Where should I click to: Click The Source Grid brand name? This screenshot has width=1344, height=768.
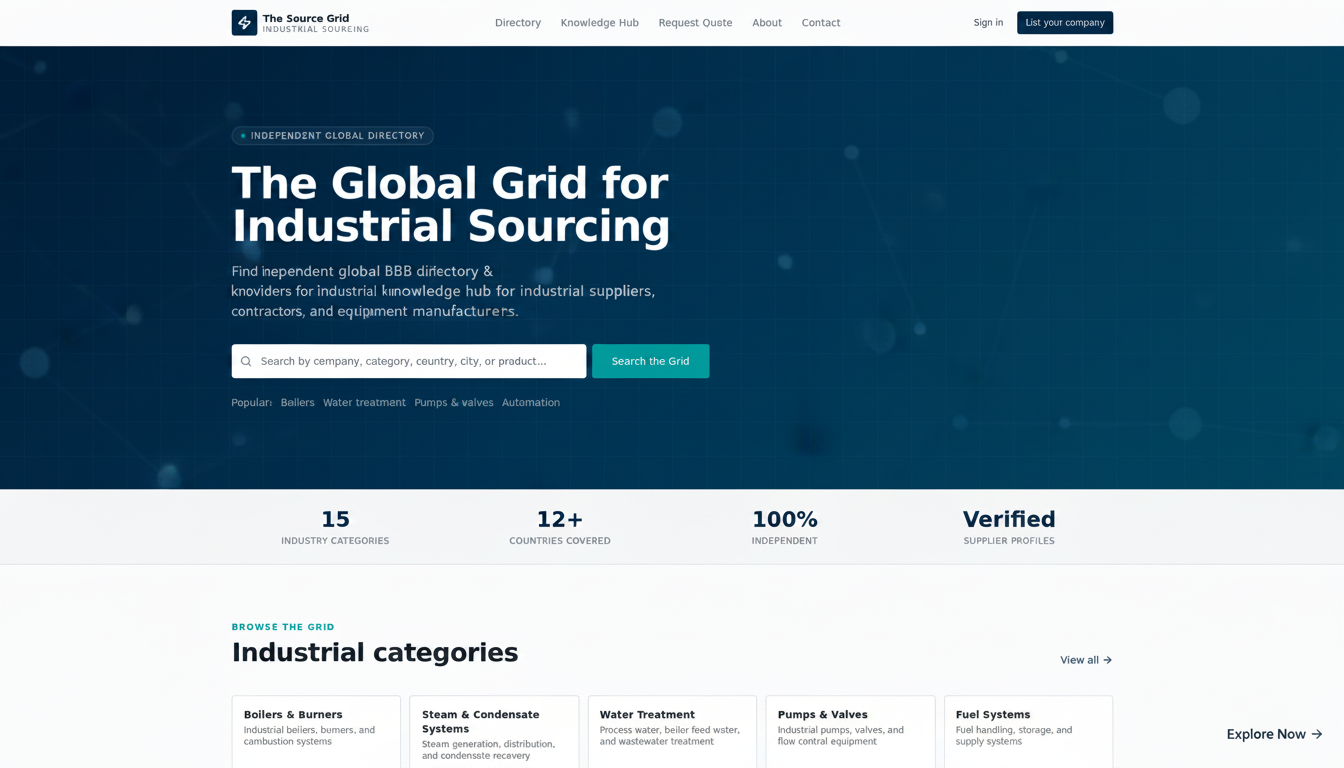coord(306,18)
